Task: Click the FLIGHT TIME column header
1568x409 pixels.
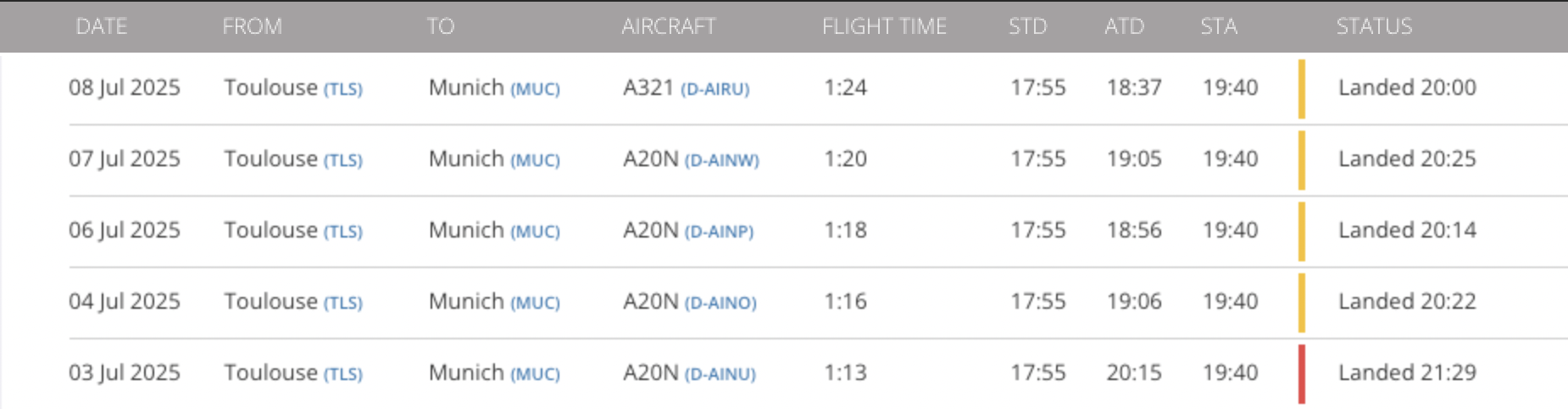Action: pos(883,26)
